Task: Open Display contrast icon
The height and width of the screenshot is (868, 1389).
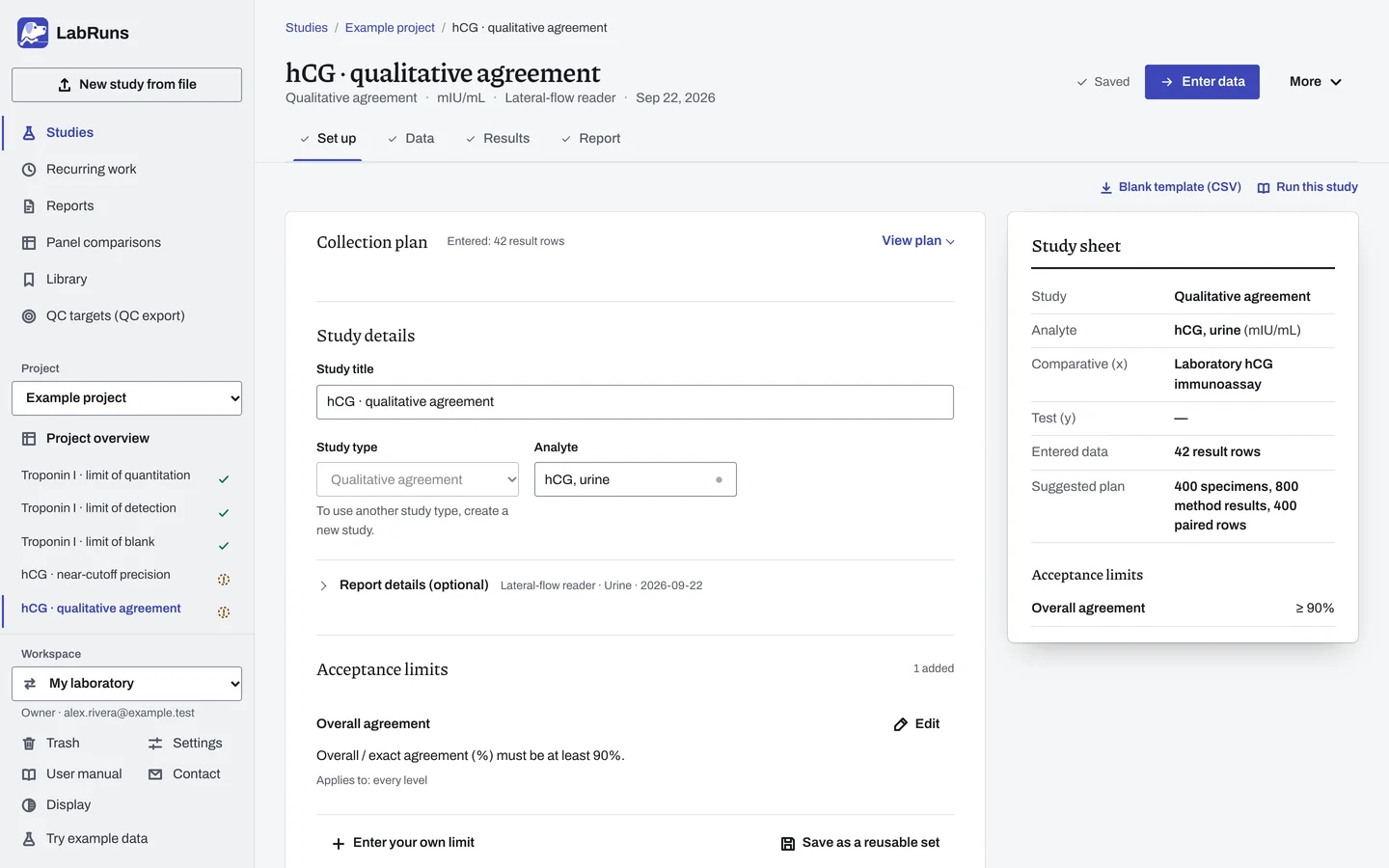Action: pyautogui.click(x=29, y=805)
